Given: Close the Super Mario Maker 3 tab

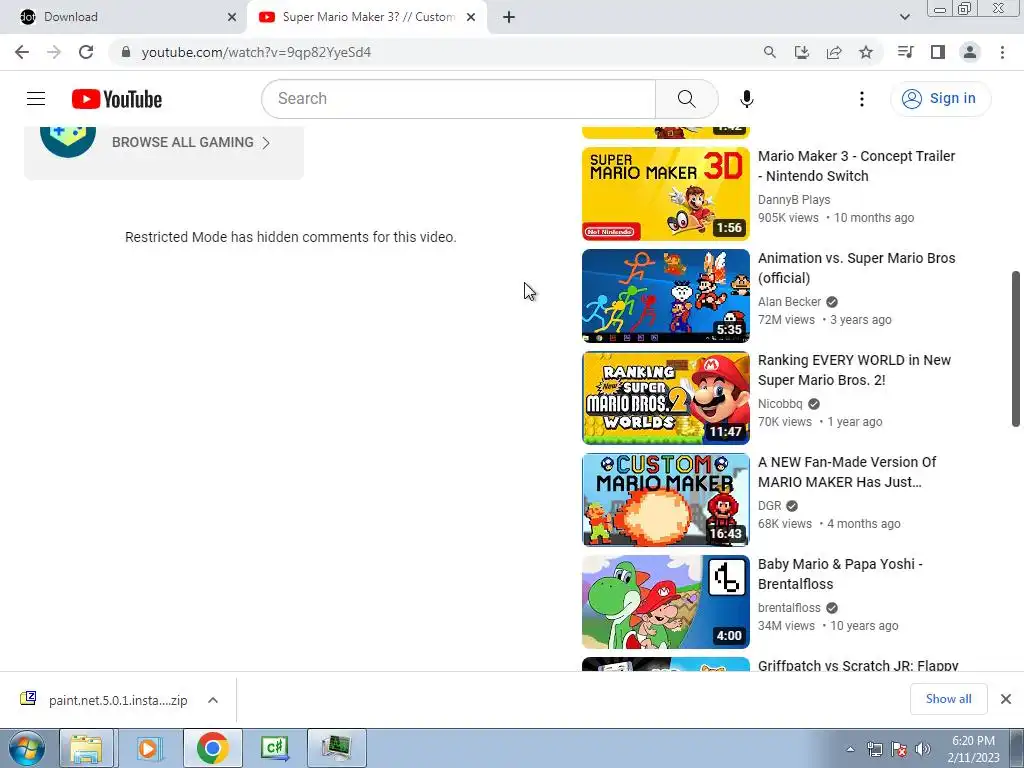Looking at the screenshot, I should tap(471, 18).
